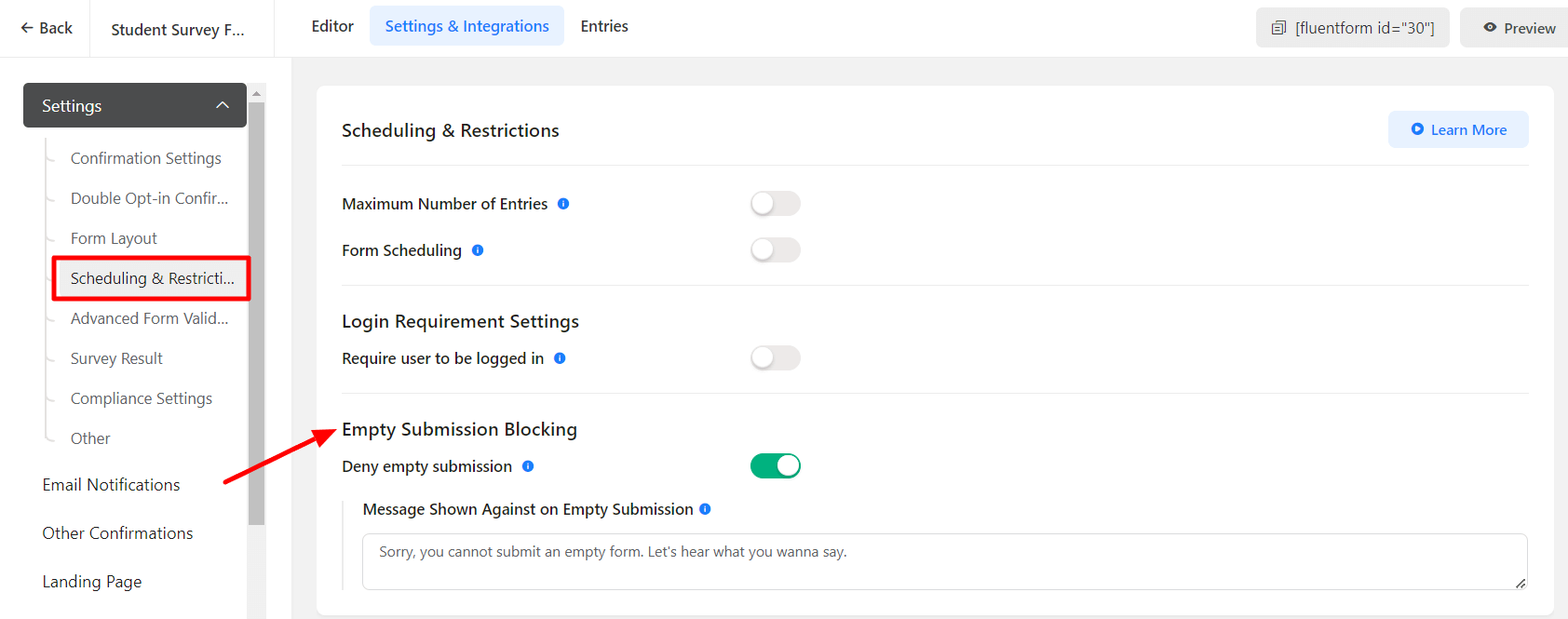The width and height of the screenshot is (1568, 619).
Task: Open the Entries tab
Action: pos(604,26)
